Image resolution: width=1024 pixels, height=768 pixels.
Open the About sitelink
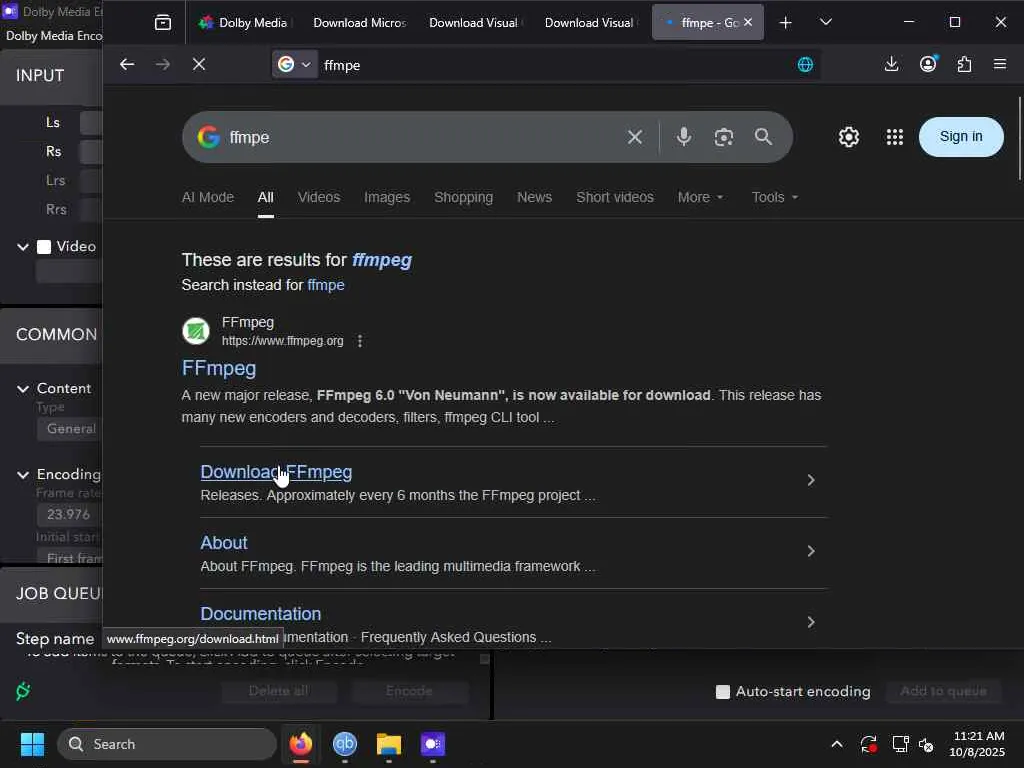[x=224, y=543]
